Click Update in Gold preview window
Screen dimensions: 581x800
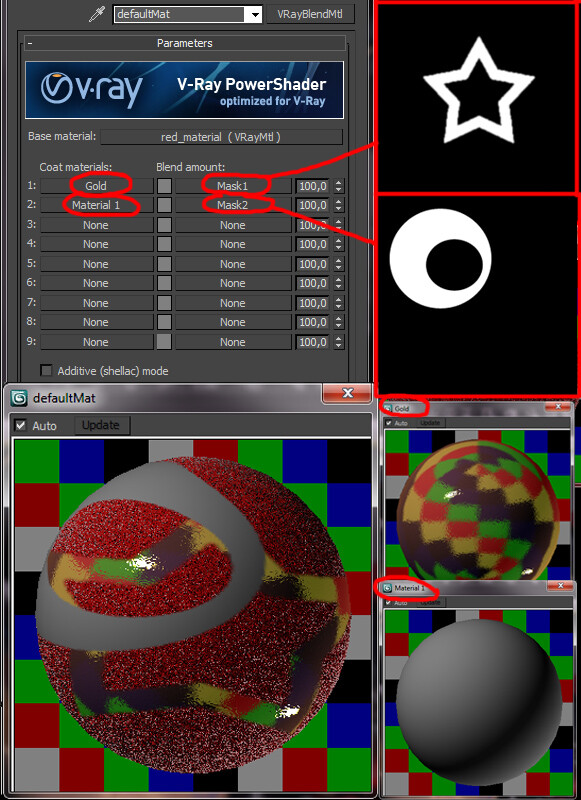(430, 423)
